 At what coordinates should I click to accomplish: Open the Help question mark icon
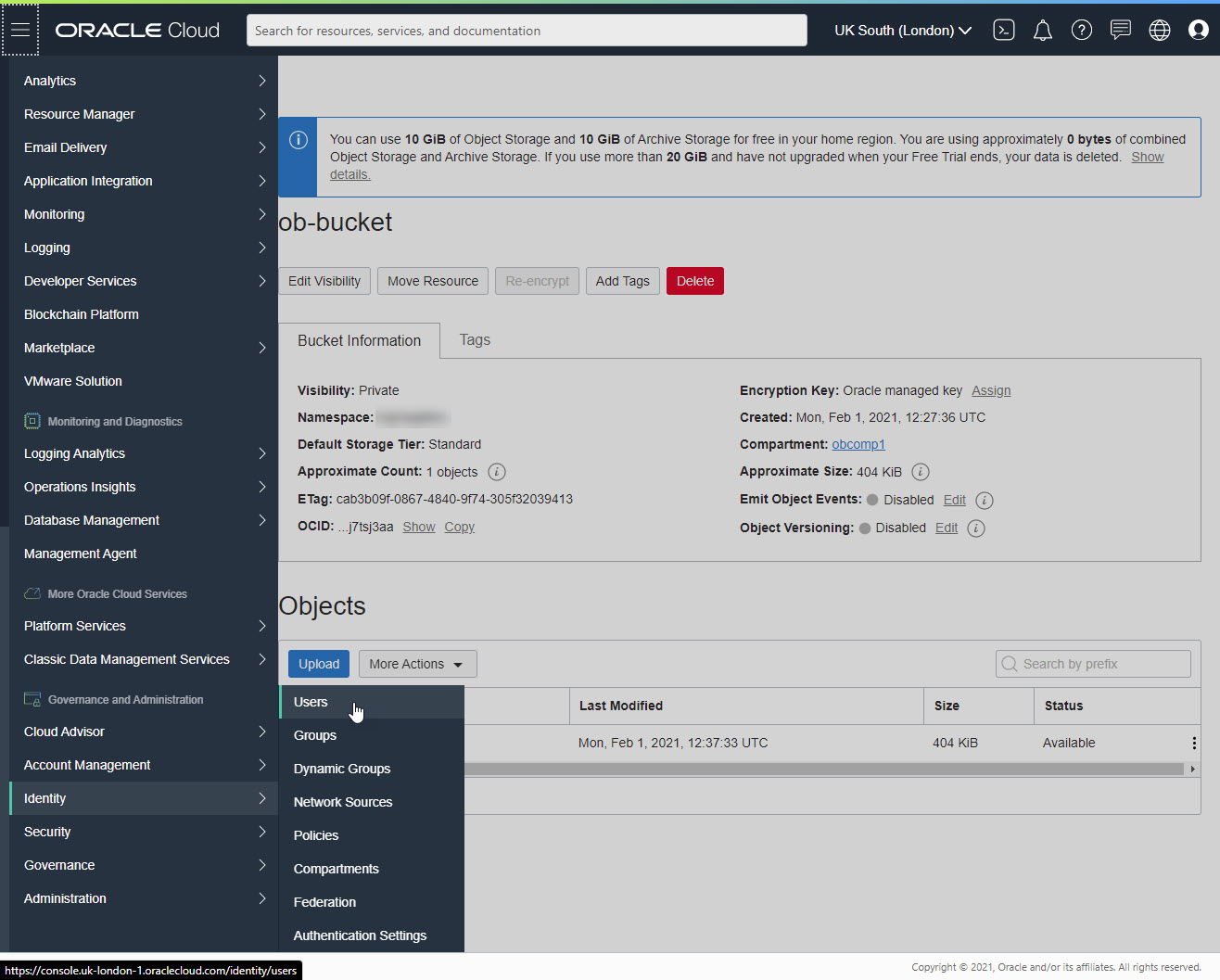pos(1082,31)
